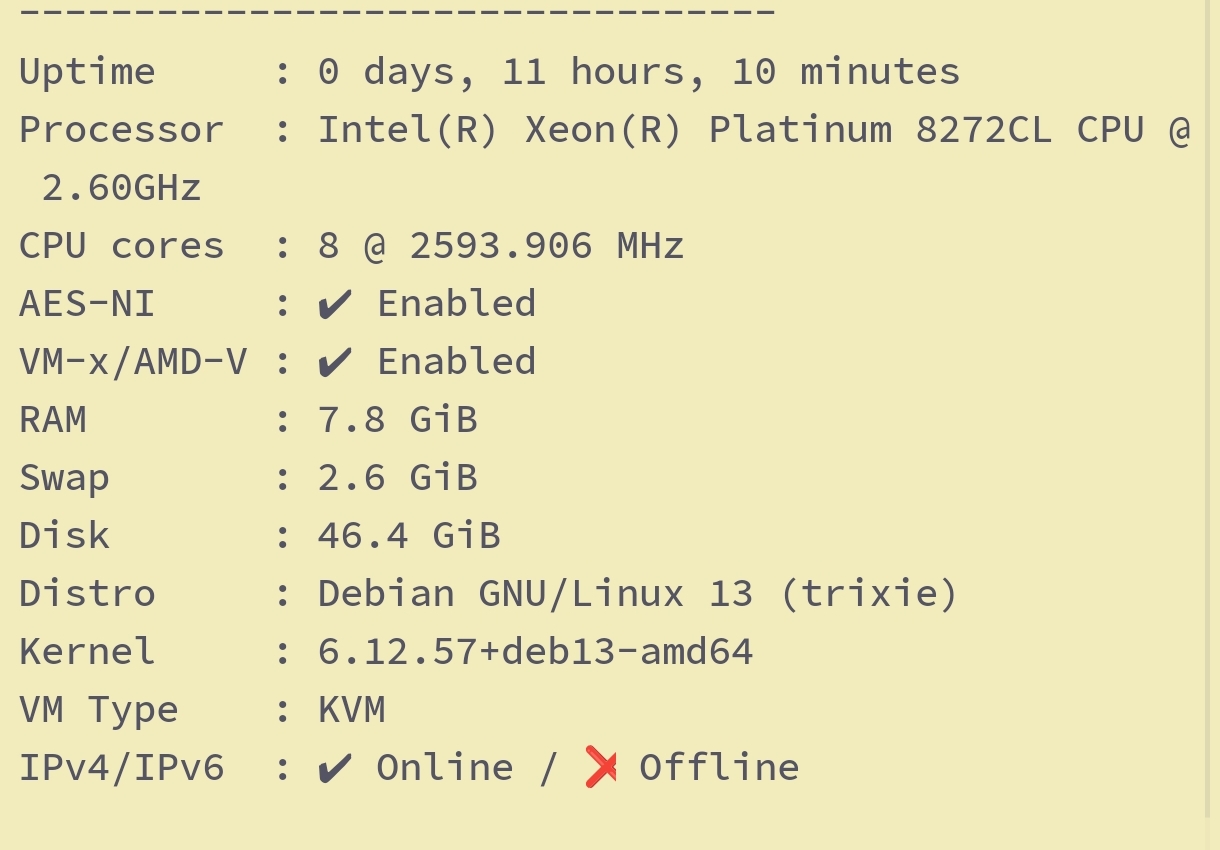
Task: Click the CPU cores label
Action: (121, 246)
